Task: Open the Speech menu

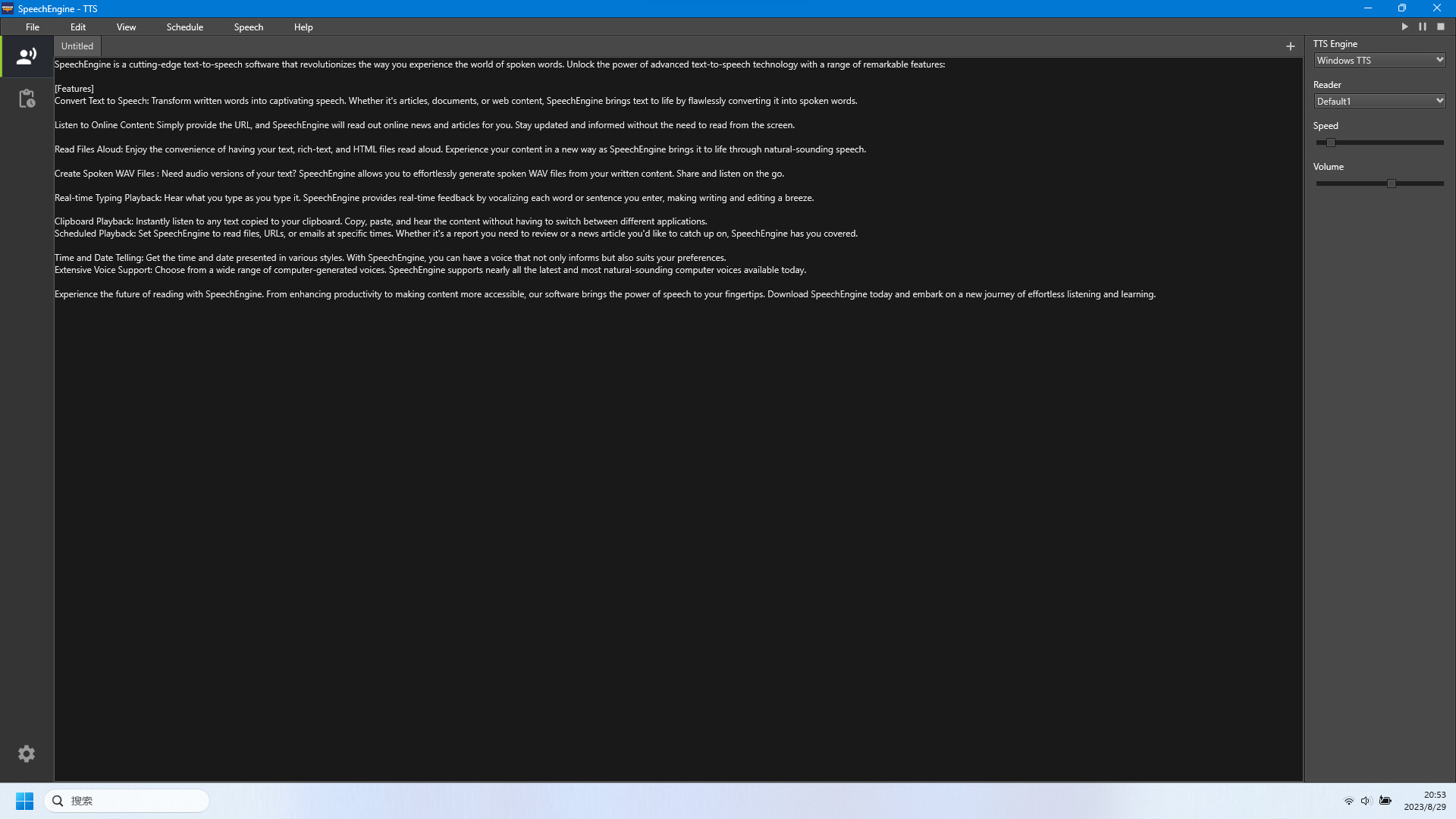Action: tap(248, 27)
